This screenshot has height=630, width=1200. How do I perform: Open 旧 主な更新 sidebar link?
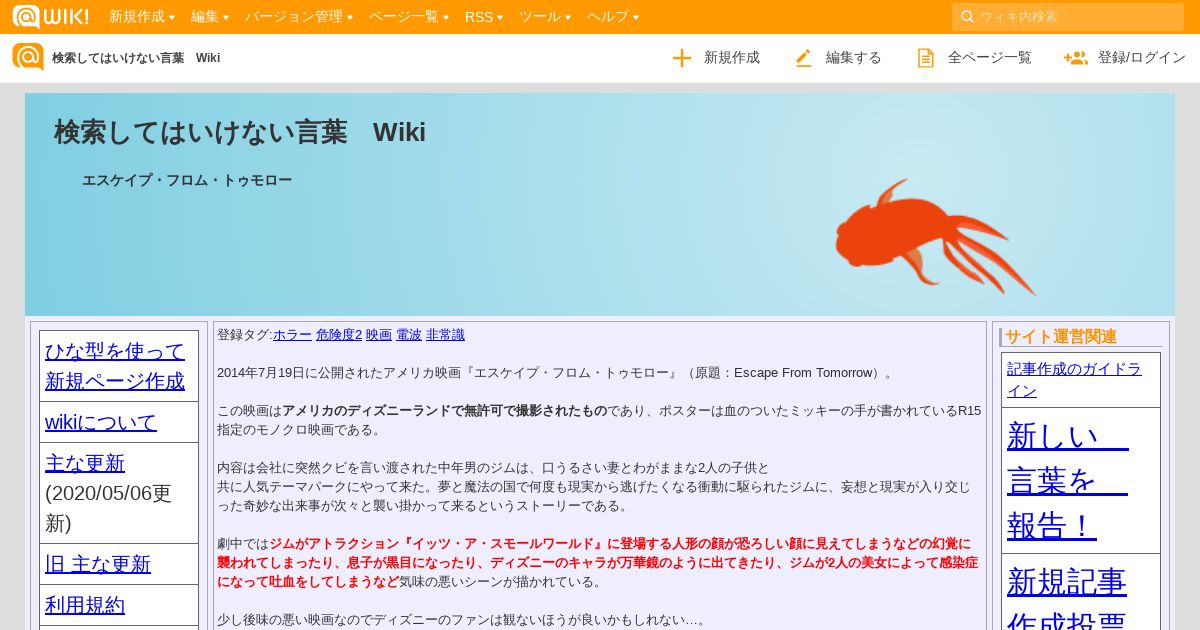98,564
